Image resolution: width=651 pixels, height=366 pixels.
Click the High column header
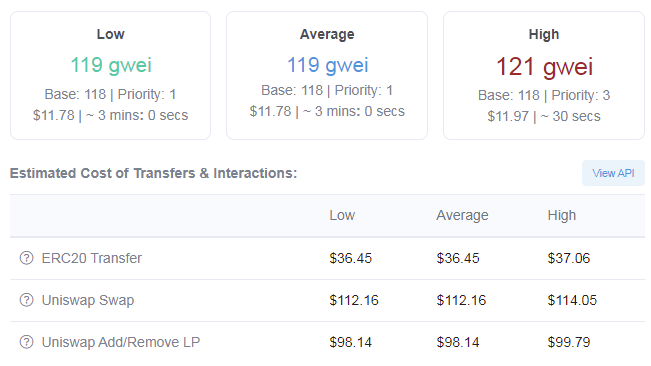(562, 215)
